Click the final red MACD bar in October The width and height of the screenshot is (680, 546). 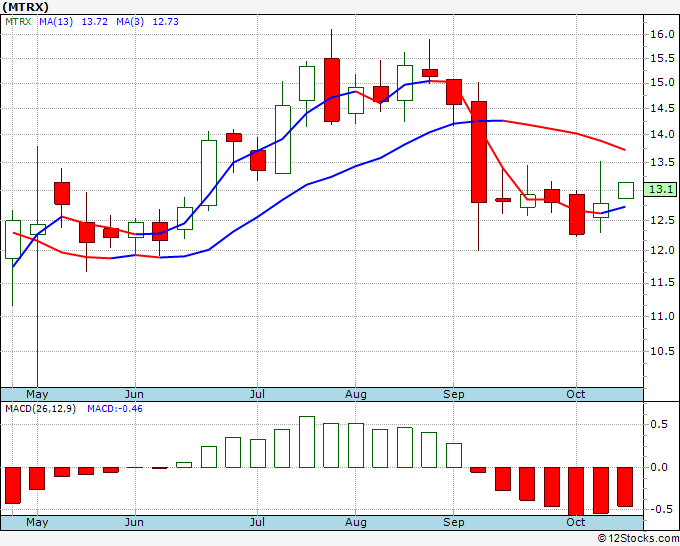(x=625, y=487)
